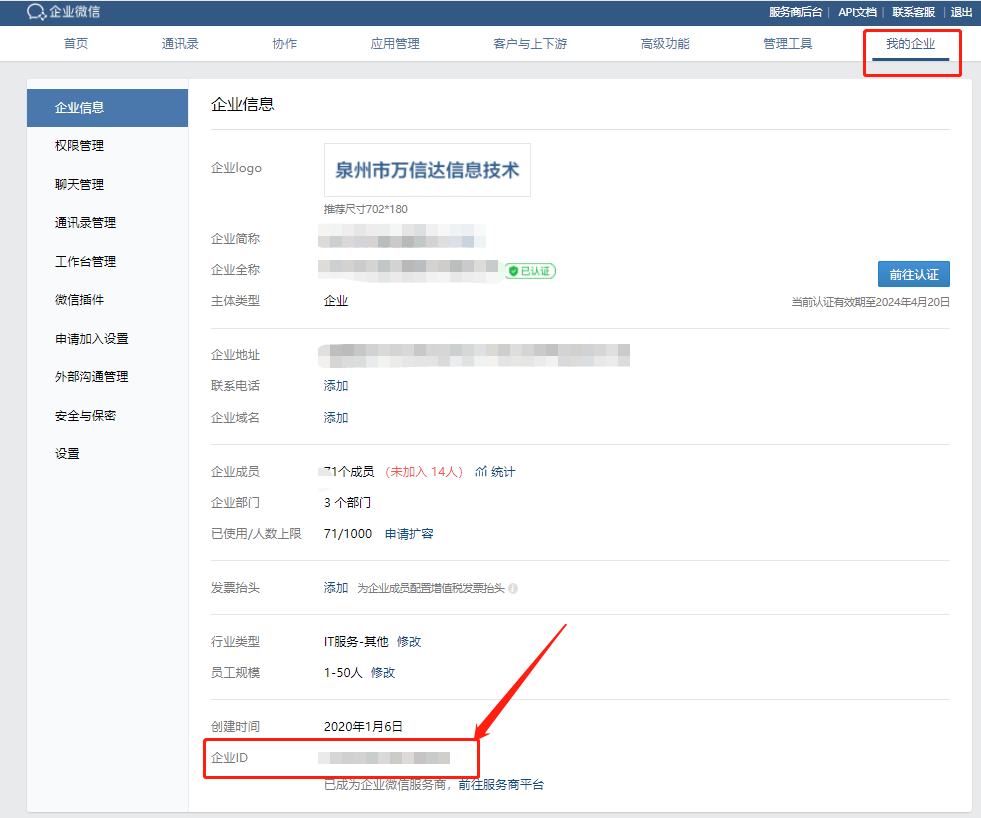This screenshot has height=818, width=981.
Task: Click the 已认证 verified badge
Action: click(530, 271)
